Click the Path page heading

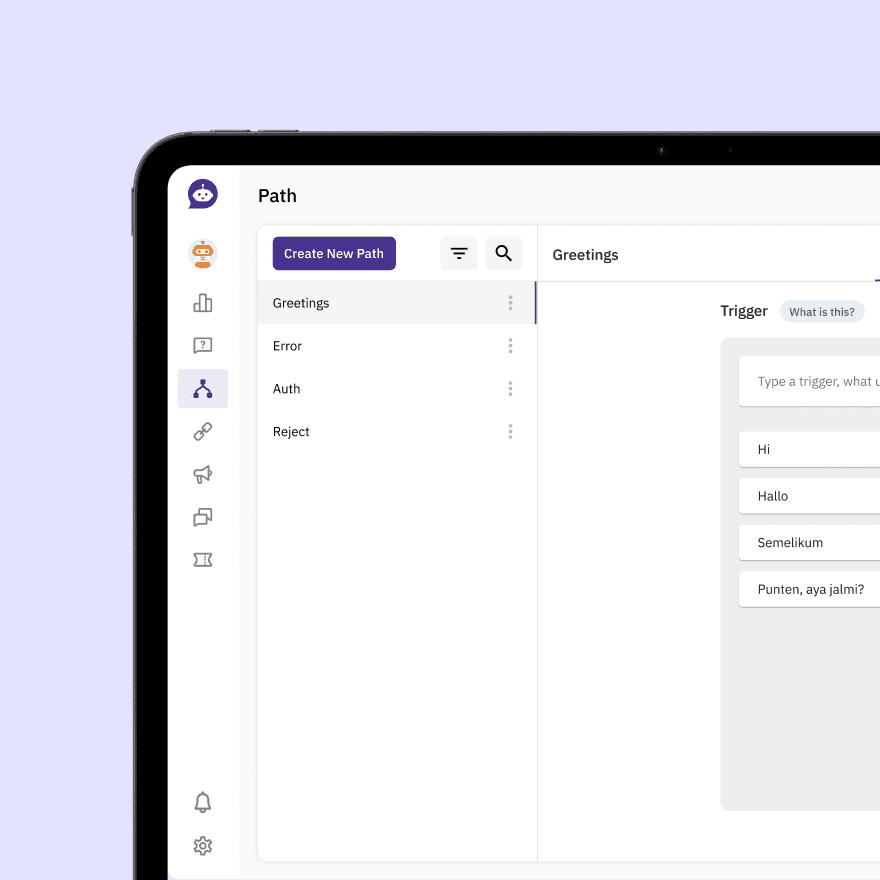pos(277,196)
